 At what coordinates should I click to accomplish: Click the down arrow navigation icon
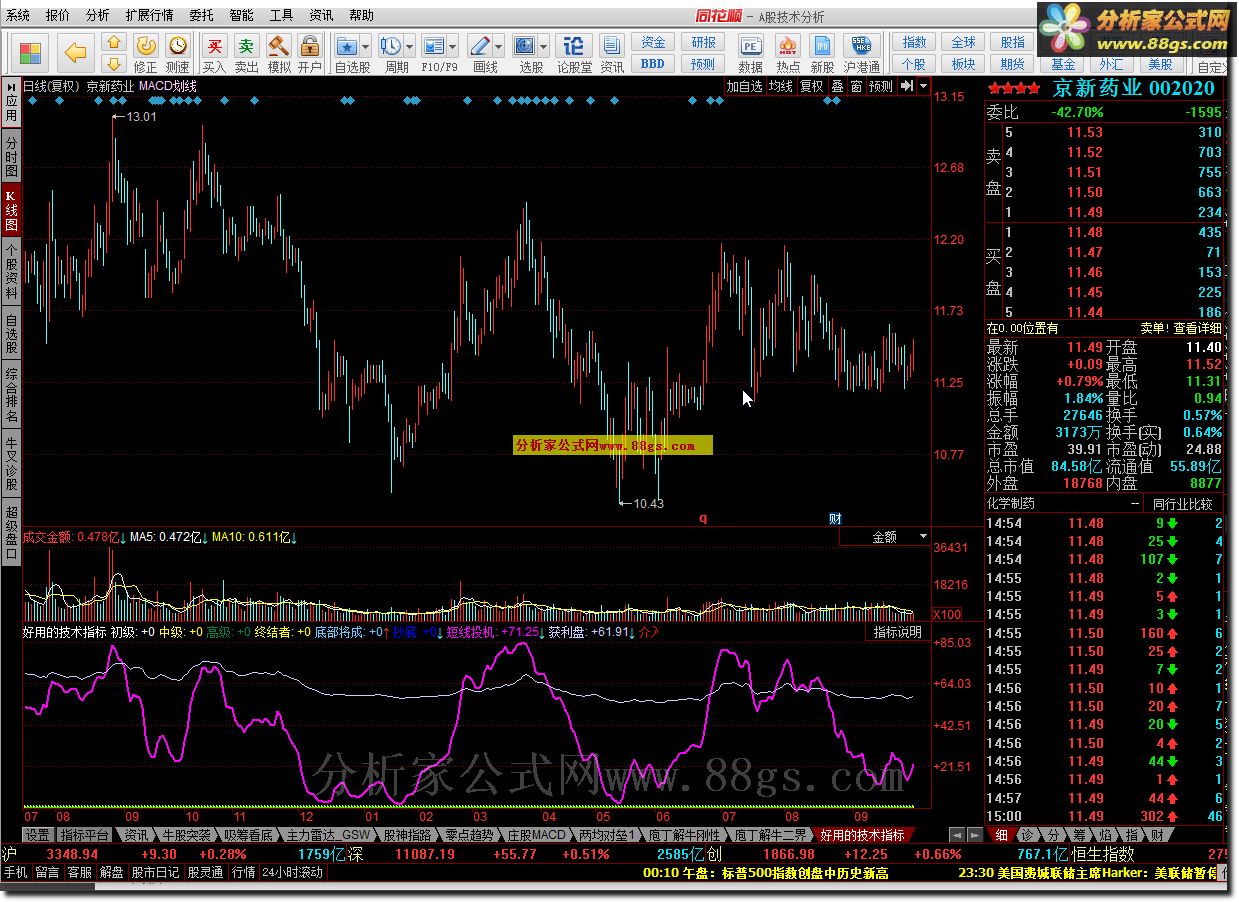click(x=114, y=63)
